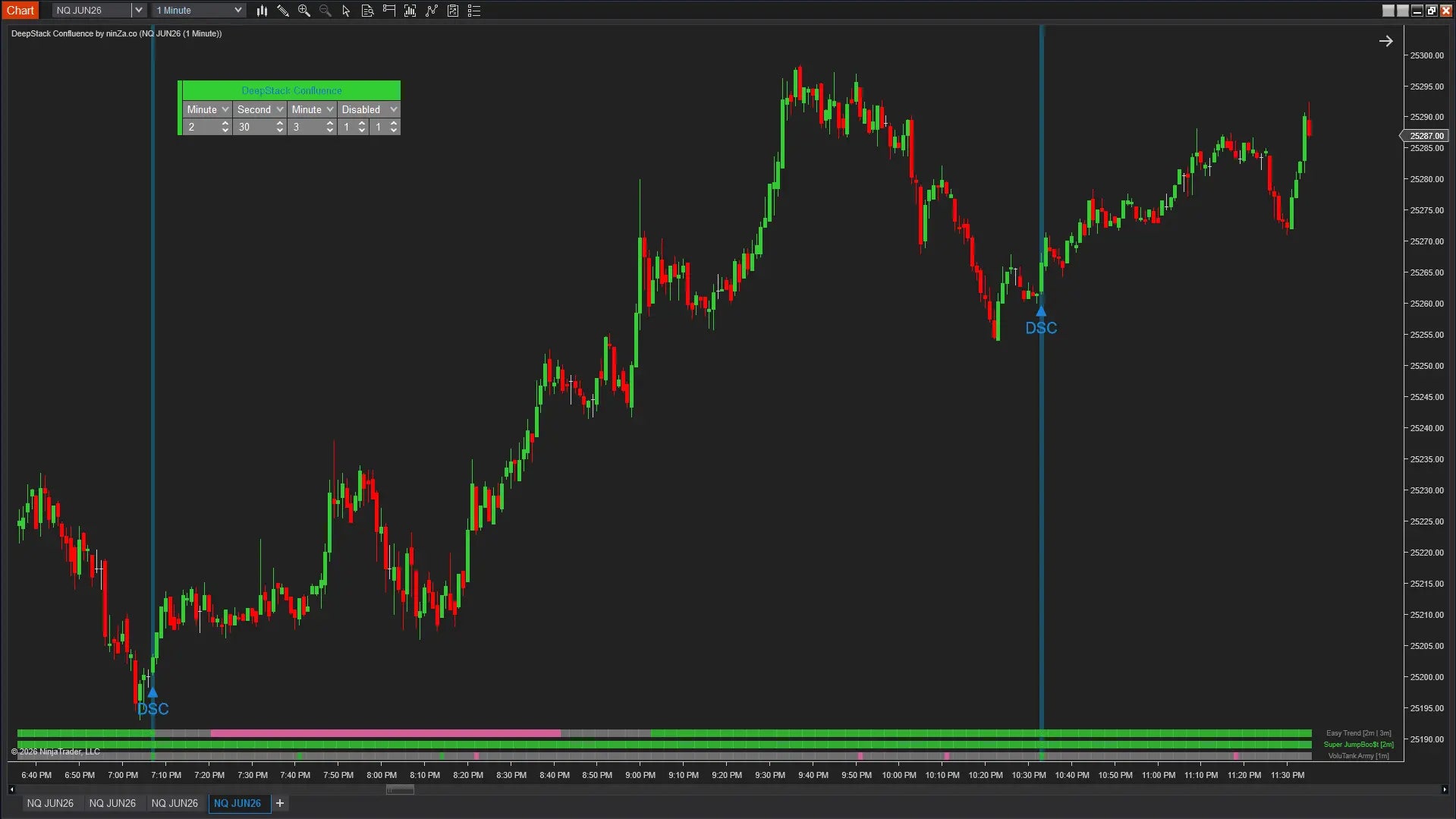Click the 10:30 PM time axis label

[x=1029, y=775]
